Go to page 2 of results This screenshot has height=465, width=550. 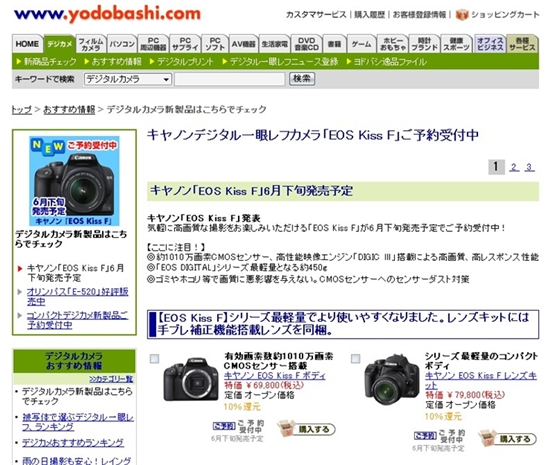point(514,167)
